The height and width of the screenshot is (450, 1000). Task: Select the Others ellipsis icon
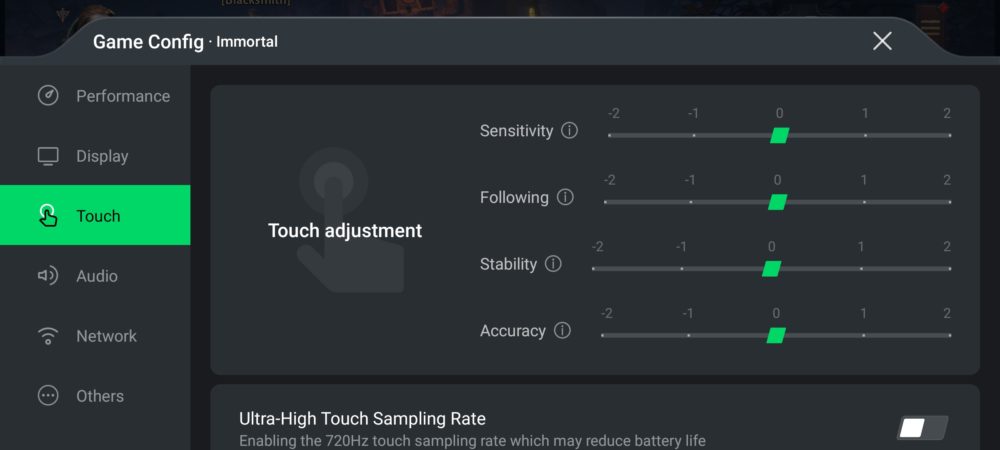(48, 396)
